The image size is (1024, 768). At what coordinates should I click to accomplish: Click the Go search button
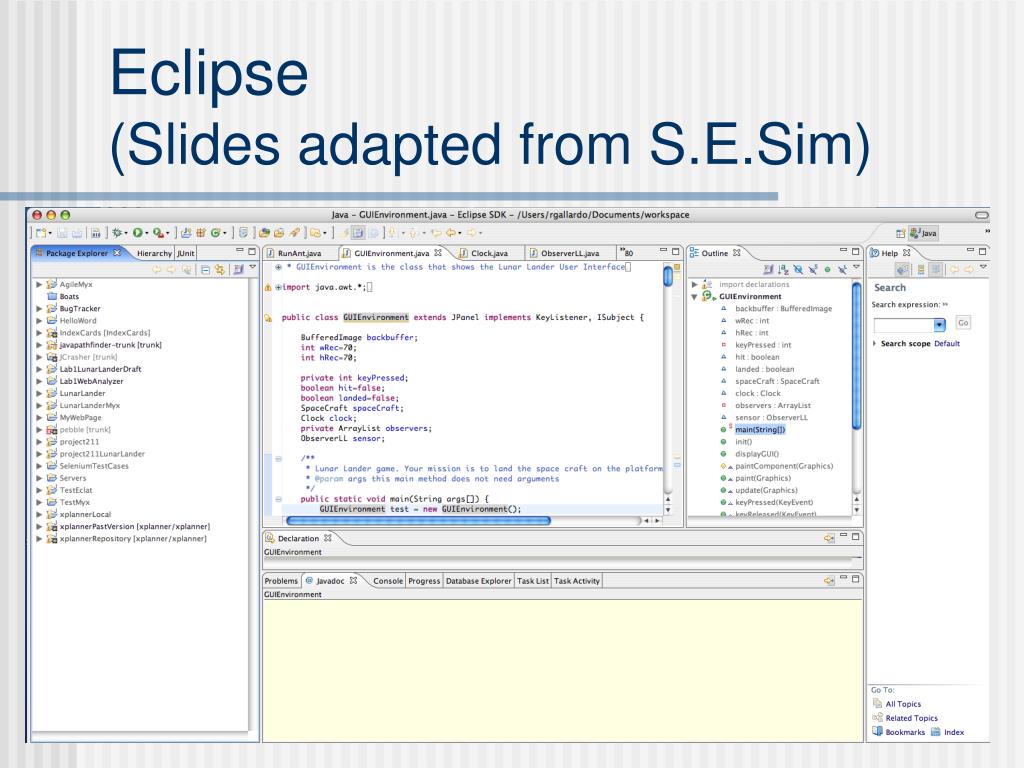pyautogui.click(x=963, y=323)
